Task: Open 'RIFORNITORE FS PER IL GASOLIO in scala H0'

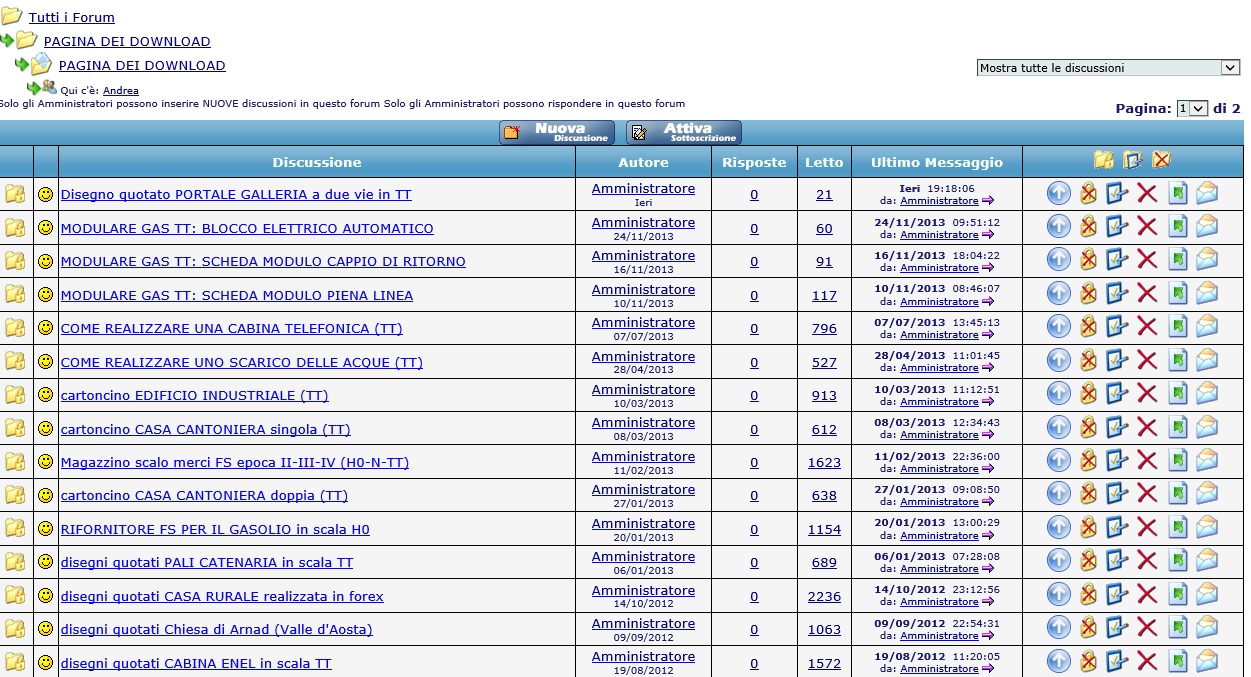Action: [215, 529]
